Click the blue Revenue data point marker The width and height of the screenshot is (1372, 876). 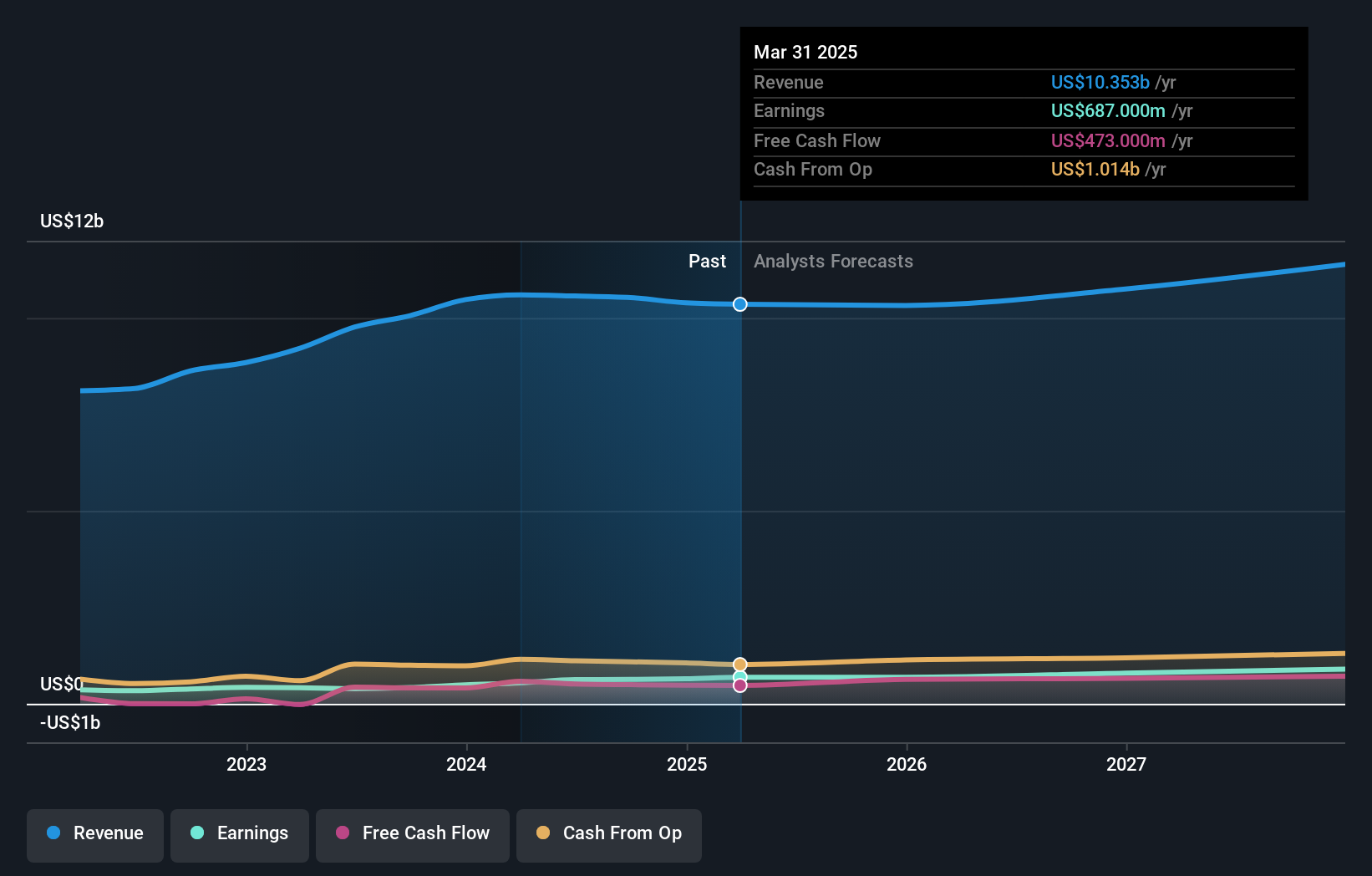click(x=740, y=304)
